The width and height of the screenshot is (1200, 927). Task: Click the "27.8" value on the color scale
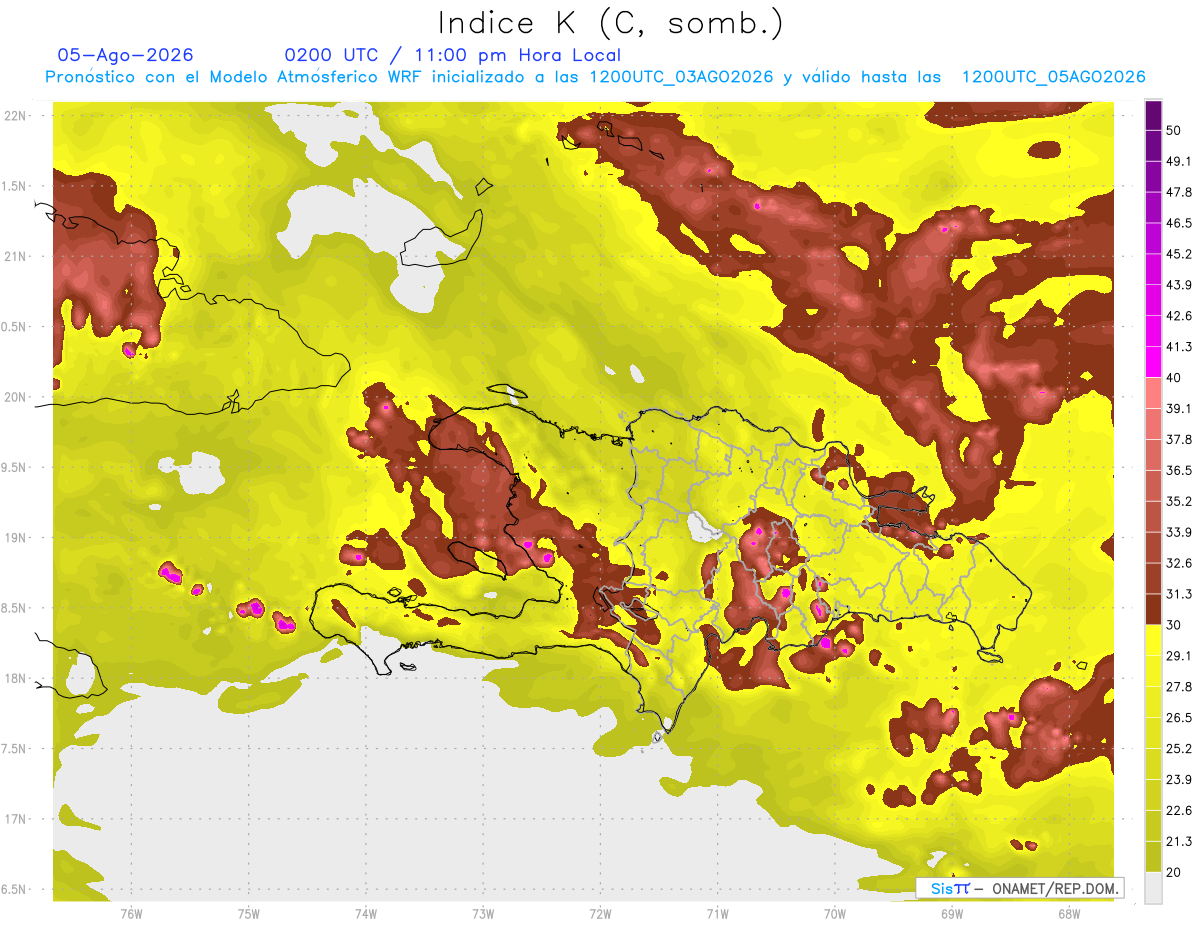[x=1178, y=687]
